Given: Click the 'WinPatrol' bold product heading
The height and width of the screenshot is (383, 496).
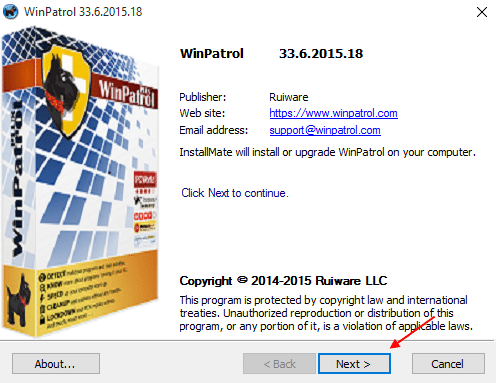Looking at the screenshot, I should click(x=212, y=54).
